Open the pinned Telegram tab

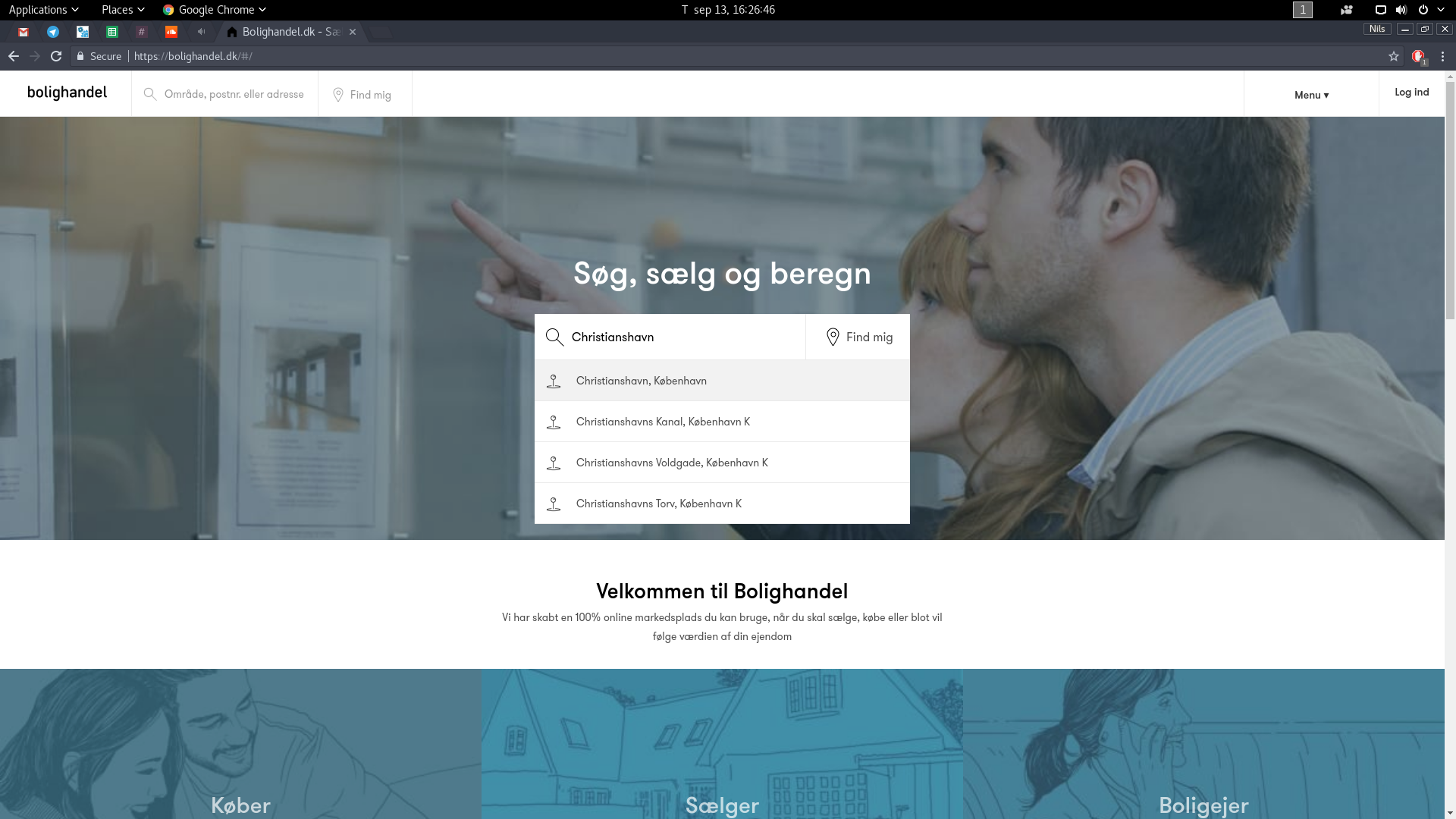click(x=53, y=32)
